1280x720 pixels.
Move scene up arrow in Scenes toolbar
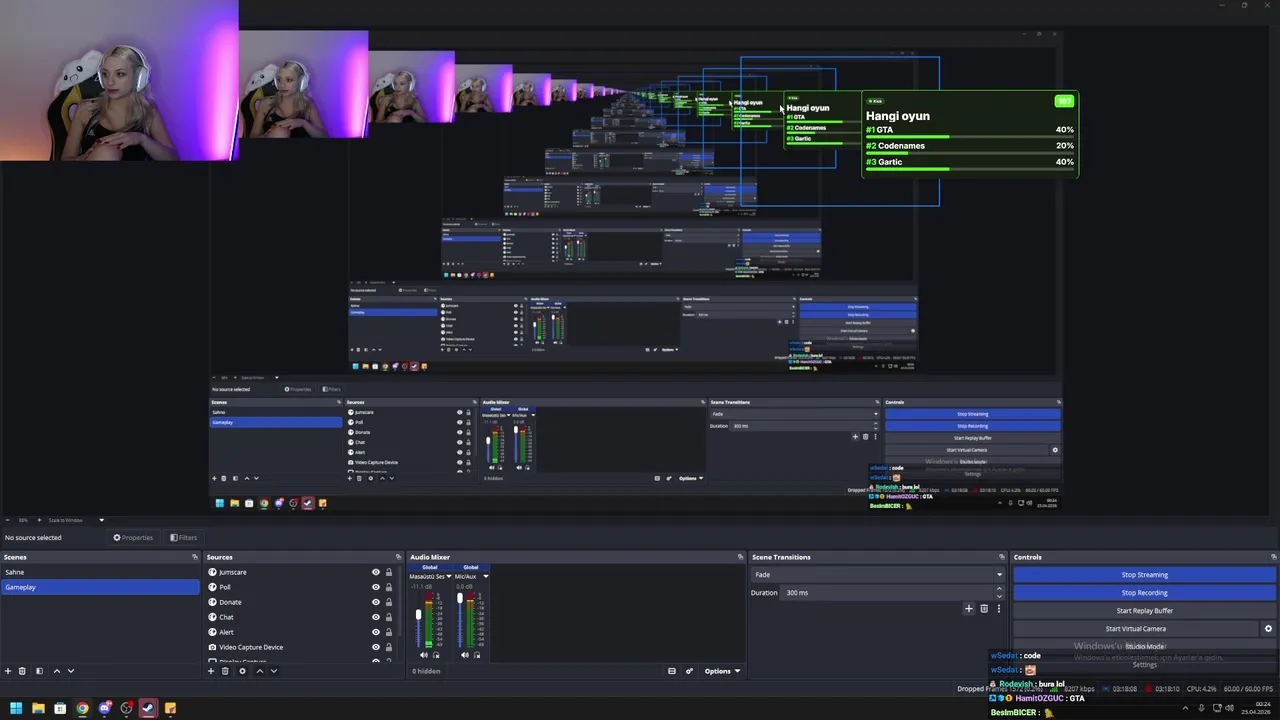point(56,671)
